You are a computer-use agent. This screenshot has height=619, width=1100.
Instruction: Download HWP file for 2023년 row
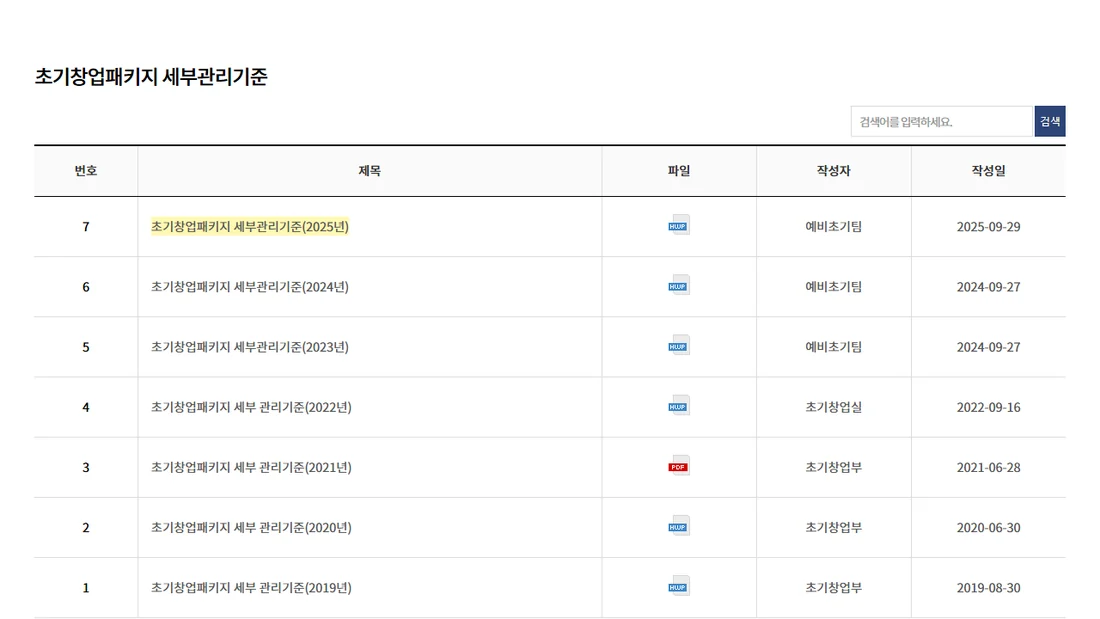[678, 346]
